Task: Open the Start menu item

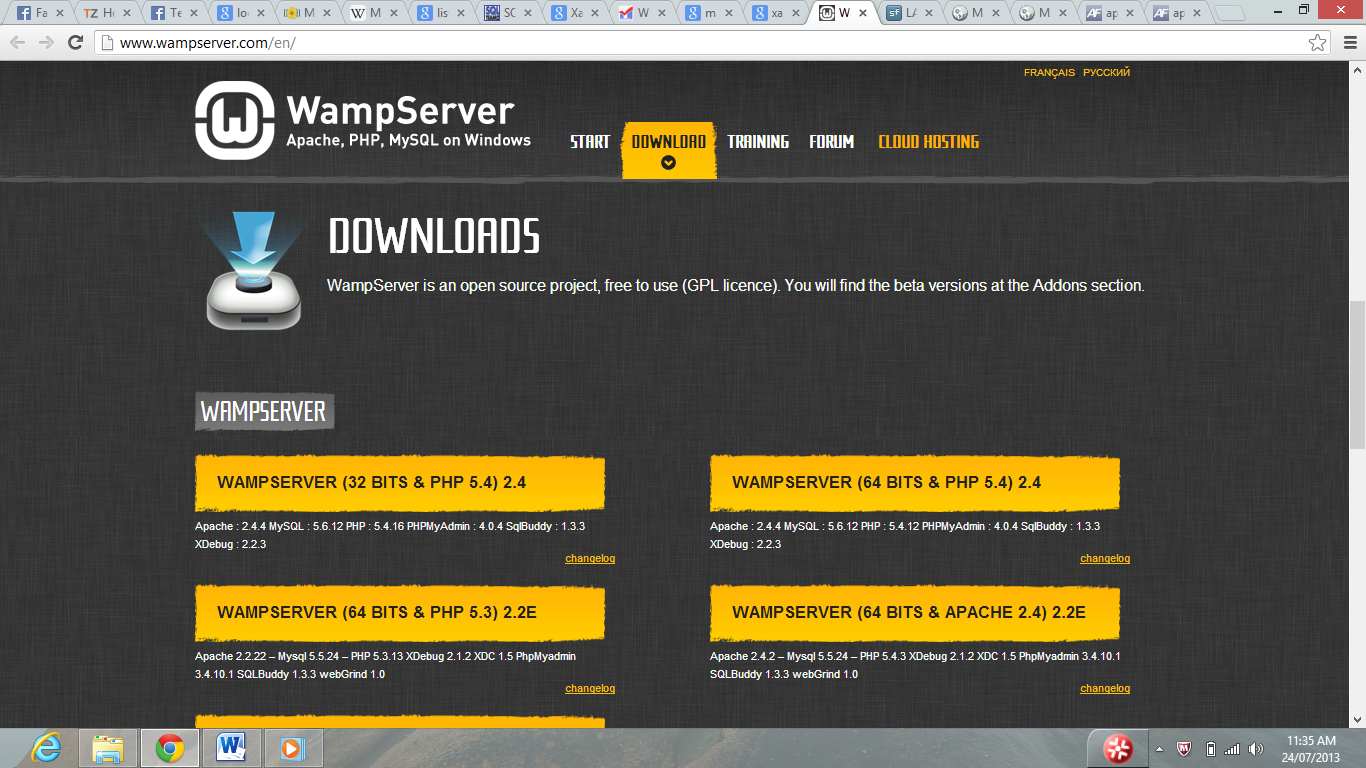Action: point(590,142)
